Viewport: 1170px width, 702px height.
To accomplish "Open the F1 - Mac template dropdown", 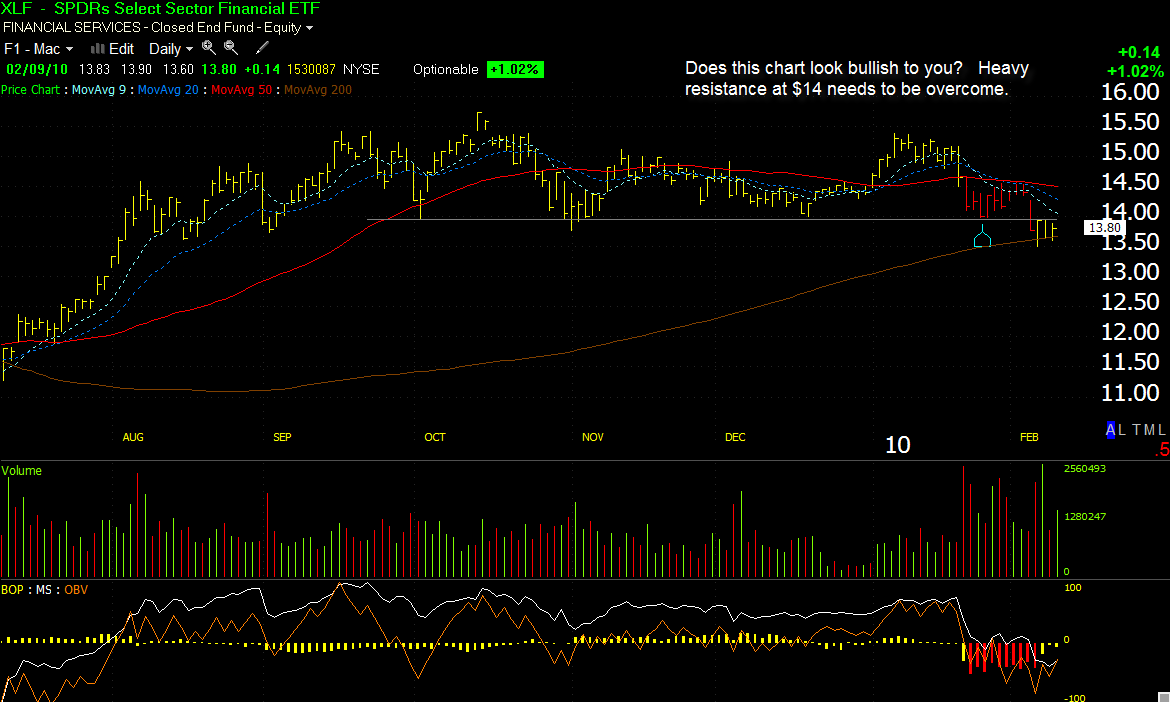I will click(x=39, y=48).
